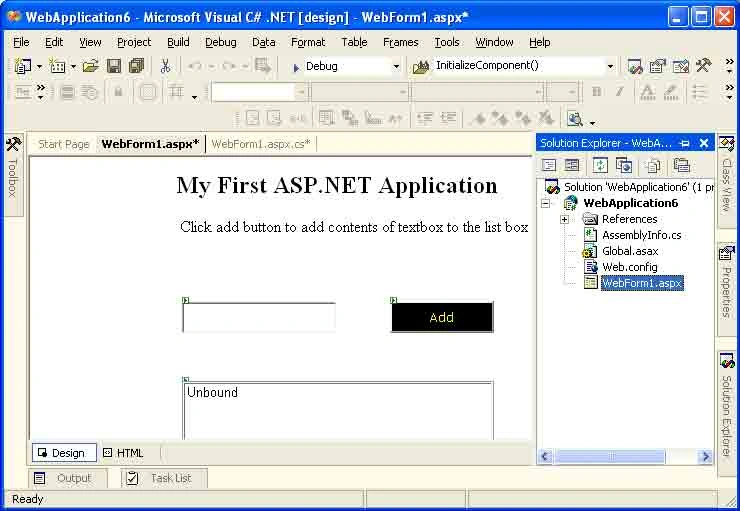The image size is (740, 511).
Task: Expand more buttons on the formatting toolbar
Action: [x=730, y=92]
